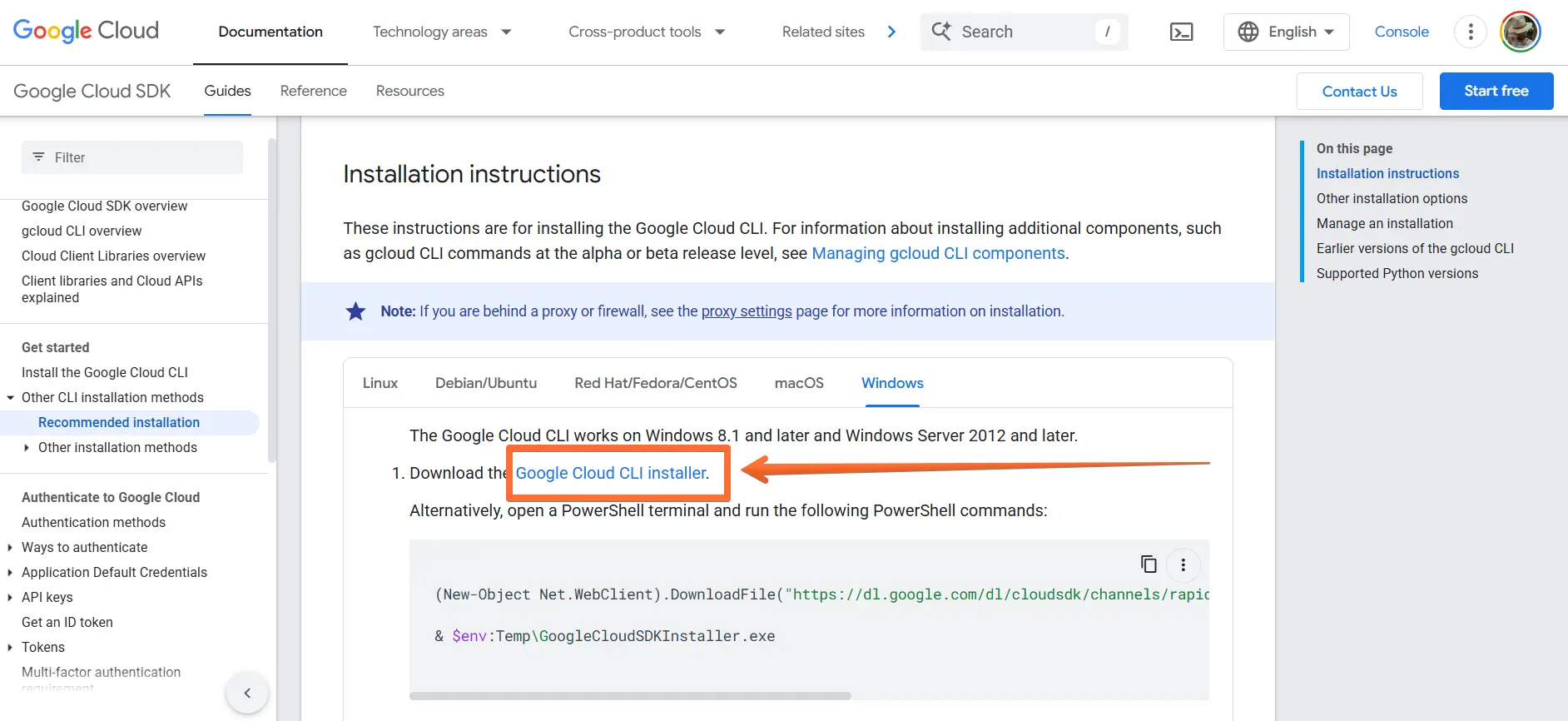Open the Technology areas dropdown
The image size is (1568, 721).
(441, 32)
